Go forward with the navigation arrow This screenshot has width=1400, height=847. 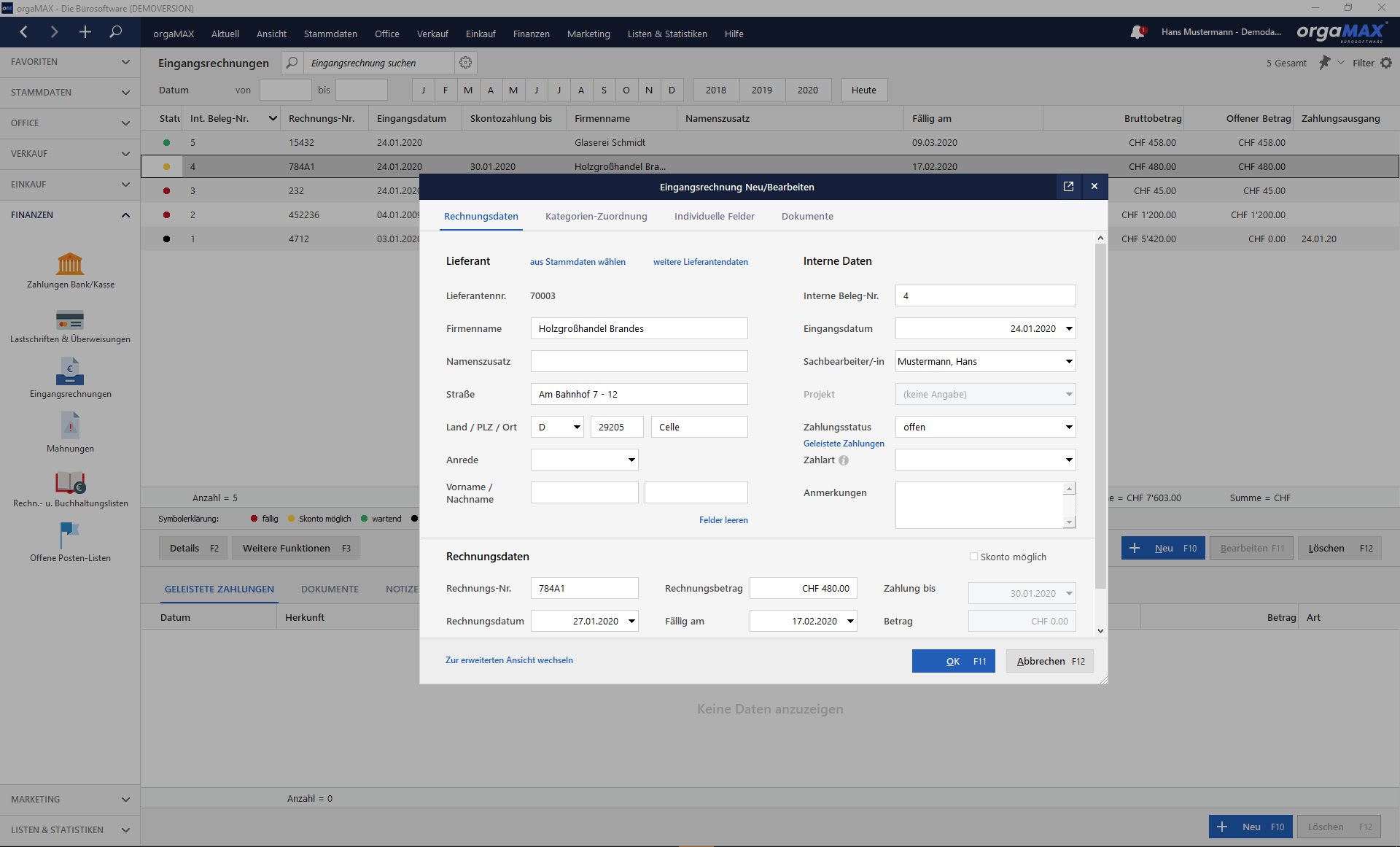(55, 32)
